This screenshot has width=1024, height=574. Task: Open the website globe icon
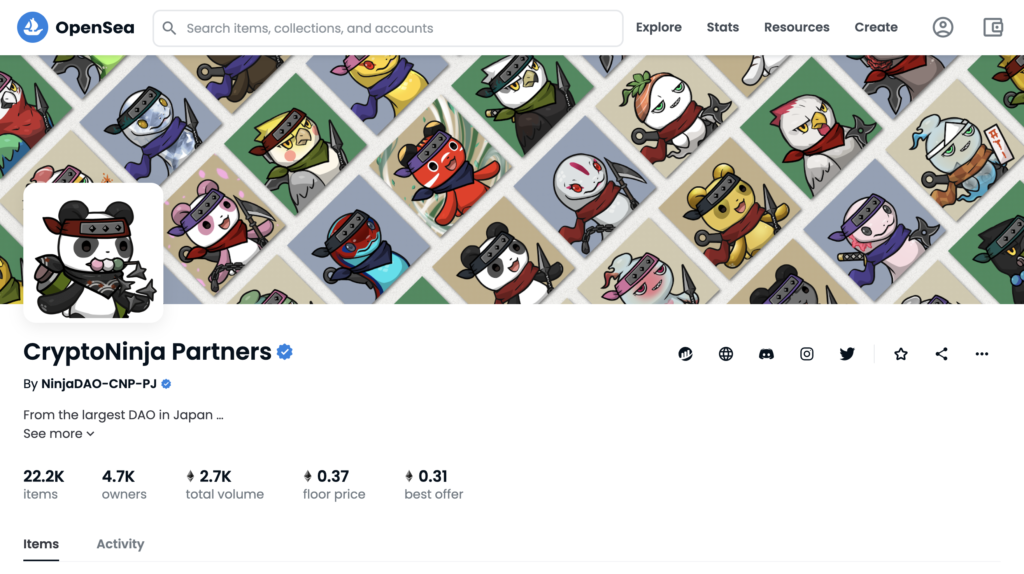point(726,354)
